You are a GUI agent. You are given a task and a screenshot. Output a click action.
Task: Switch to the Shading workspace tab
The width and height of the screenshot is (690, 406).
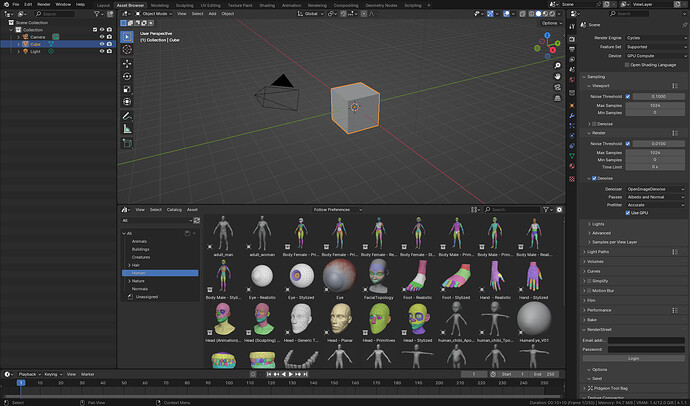click(x=267, y=5)
